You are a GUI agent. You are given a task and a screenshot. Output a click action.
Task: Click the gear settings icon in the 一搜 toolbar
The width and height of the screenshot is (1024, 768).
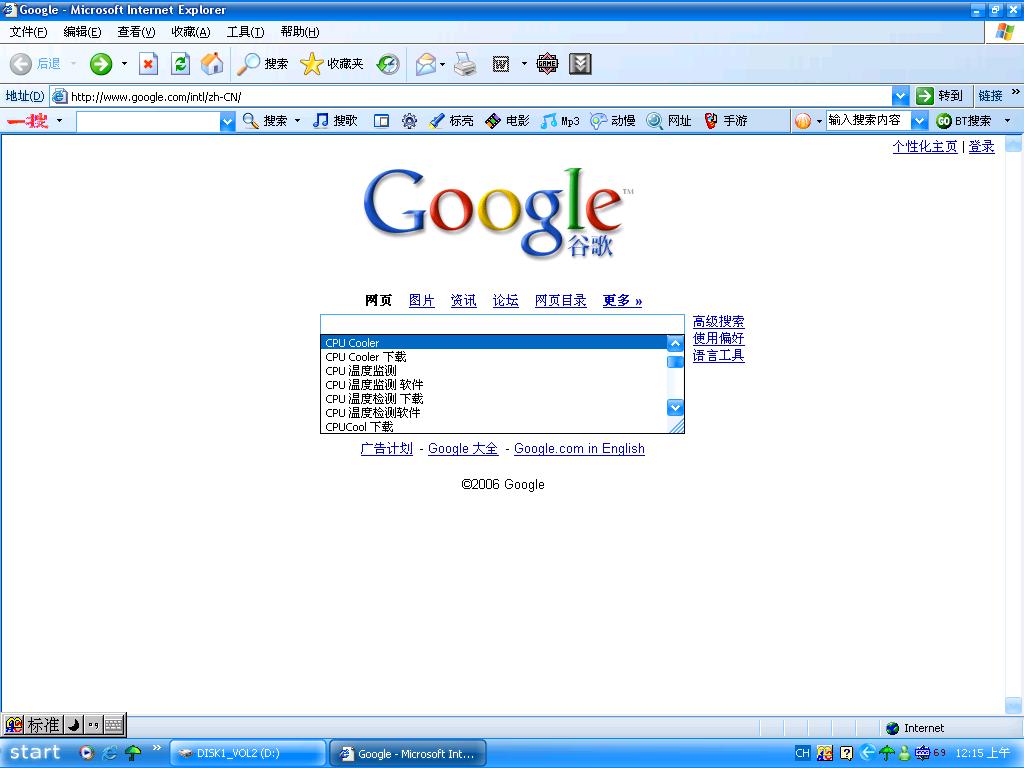pos(409,121)
